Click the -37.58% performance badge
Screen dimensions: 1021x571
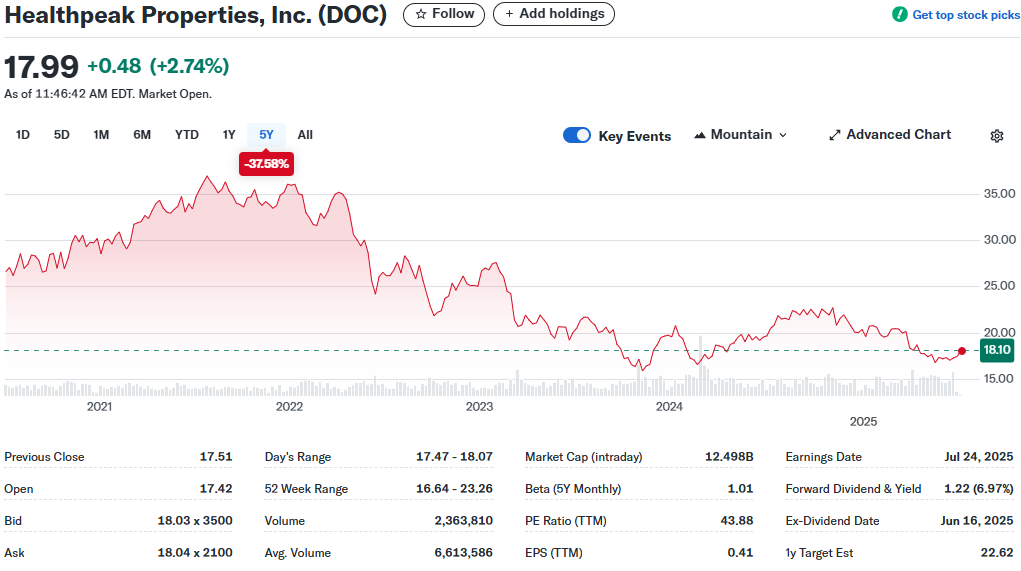(266, 163)
